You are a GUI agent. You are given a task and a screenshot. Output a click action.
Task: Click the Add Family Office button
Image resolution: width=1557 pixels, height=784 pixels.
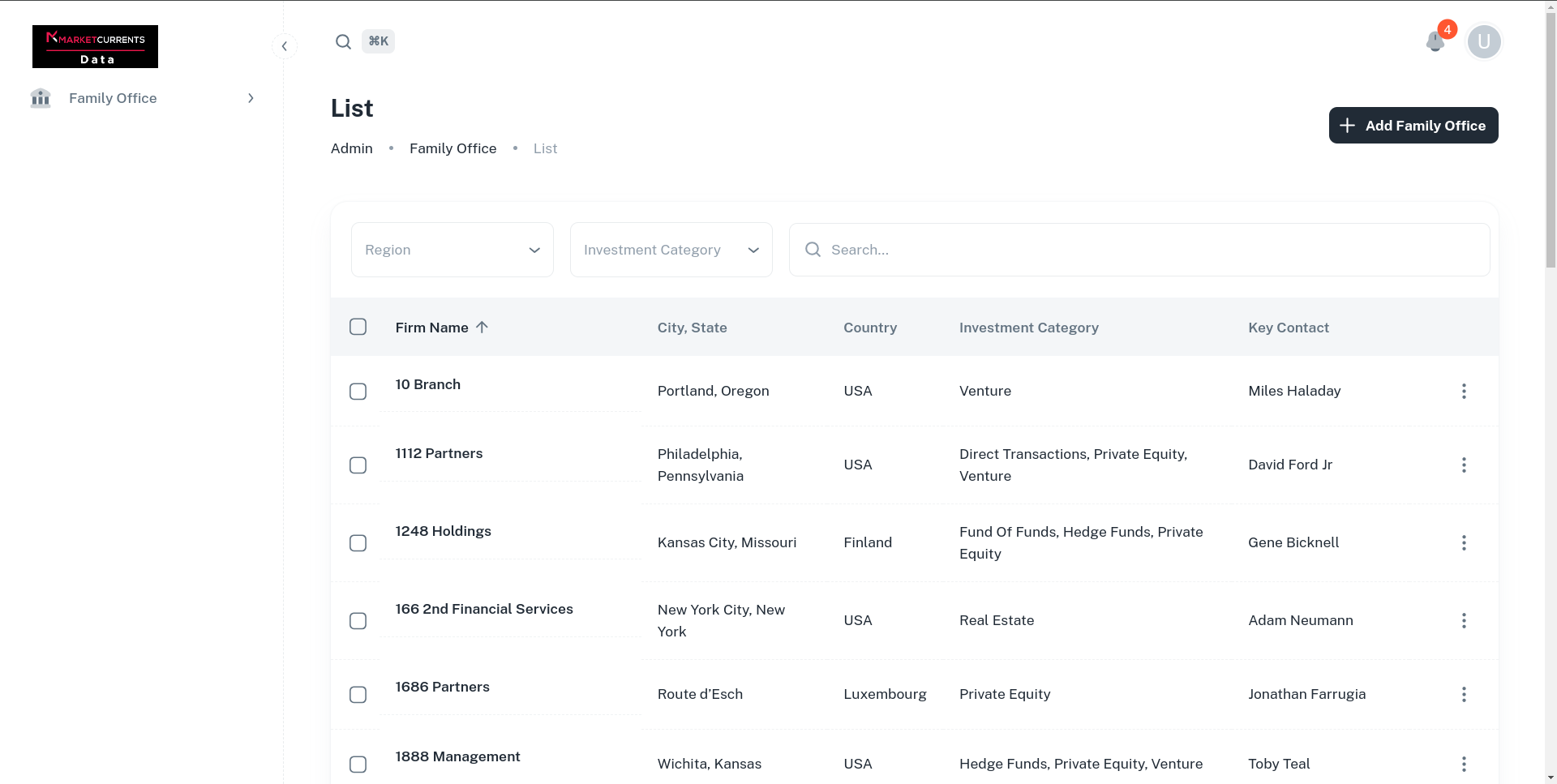coord(1413,126)
